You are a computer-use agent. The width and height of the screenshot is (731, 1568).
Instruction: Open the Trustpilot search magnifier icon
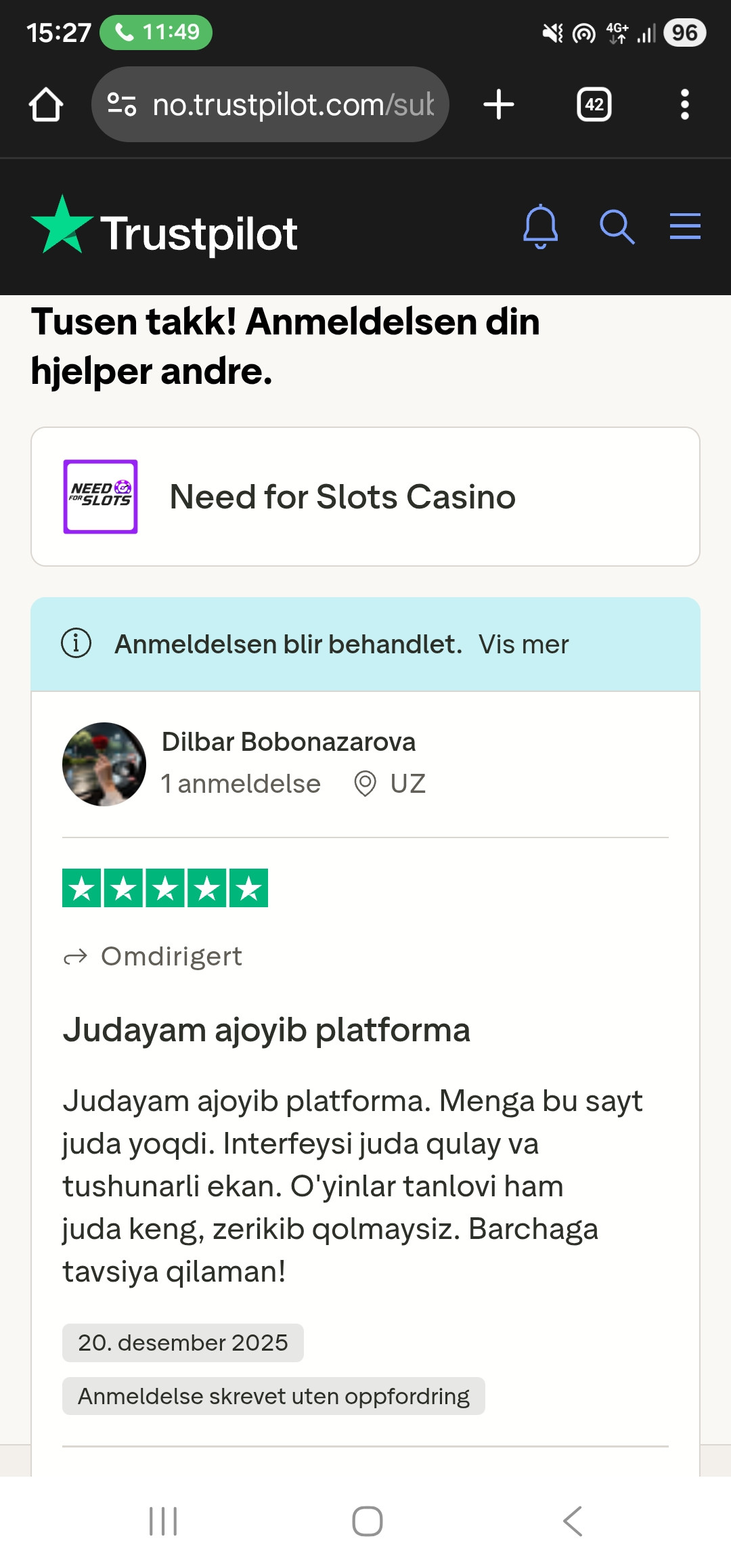click(x=617, y=226)
